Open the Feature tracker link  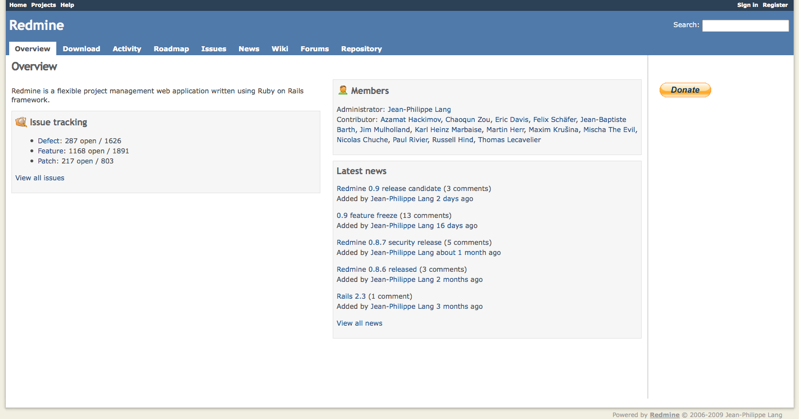51,151
